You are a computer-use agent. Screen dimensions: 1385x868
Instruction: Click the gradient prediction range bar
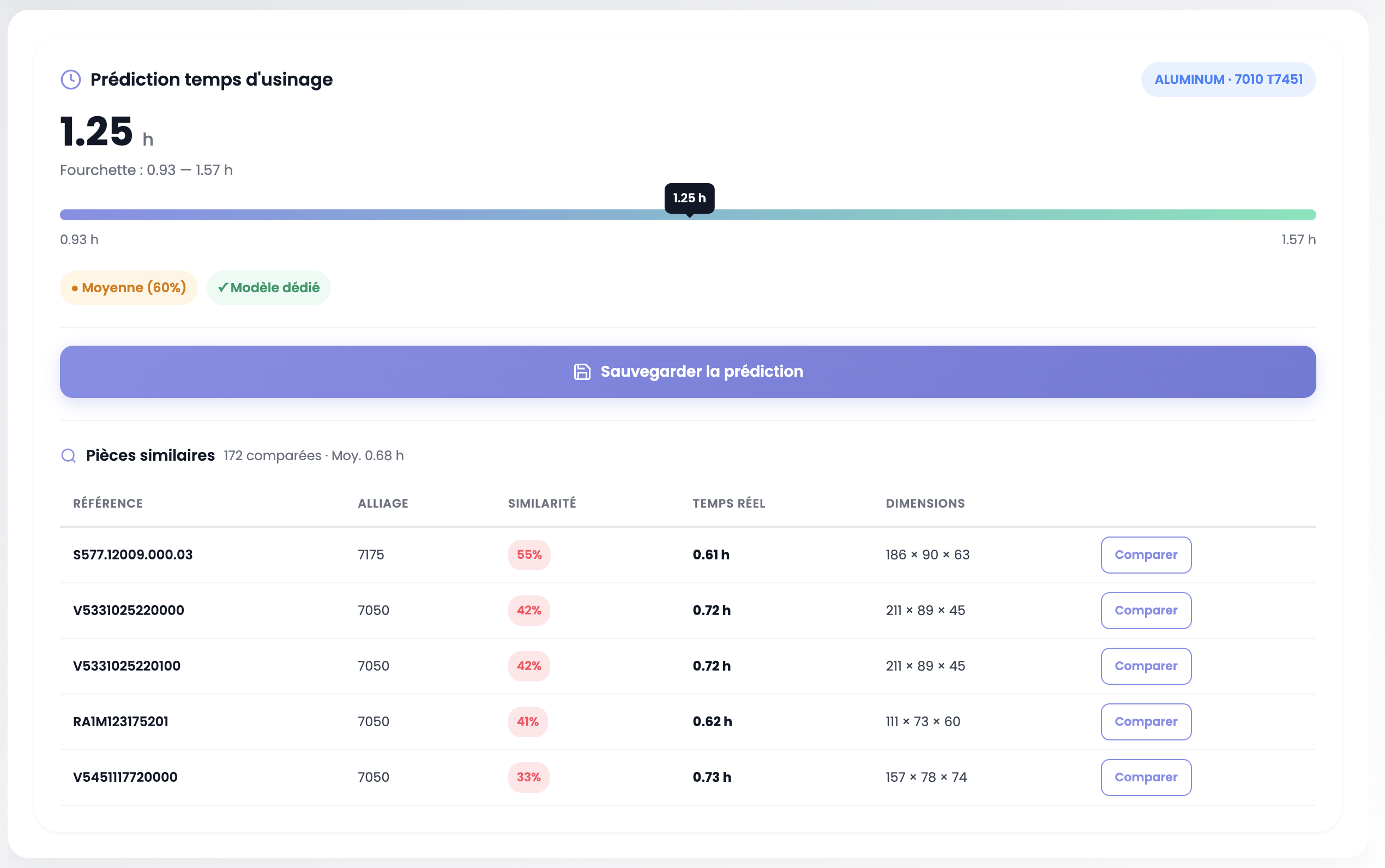(402, 215)
